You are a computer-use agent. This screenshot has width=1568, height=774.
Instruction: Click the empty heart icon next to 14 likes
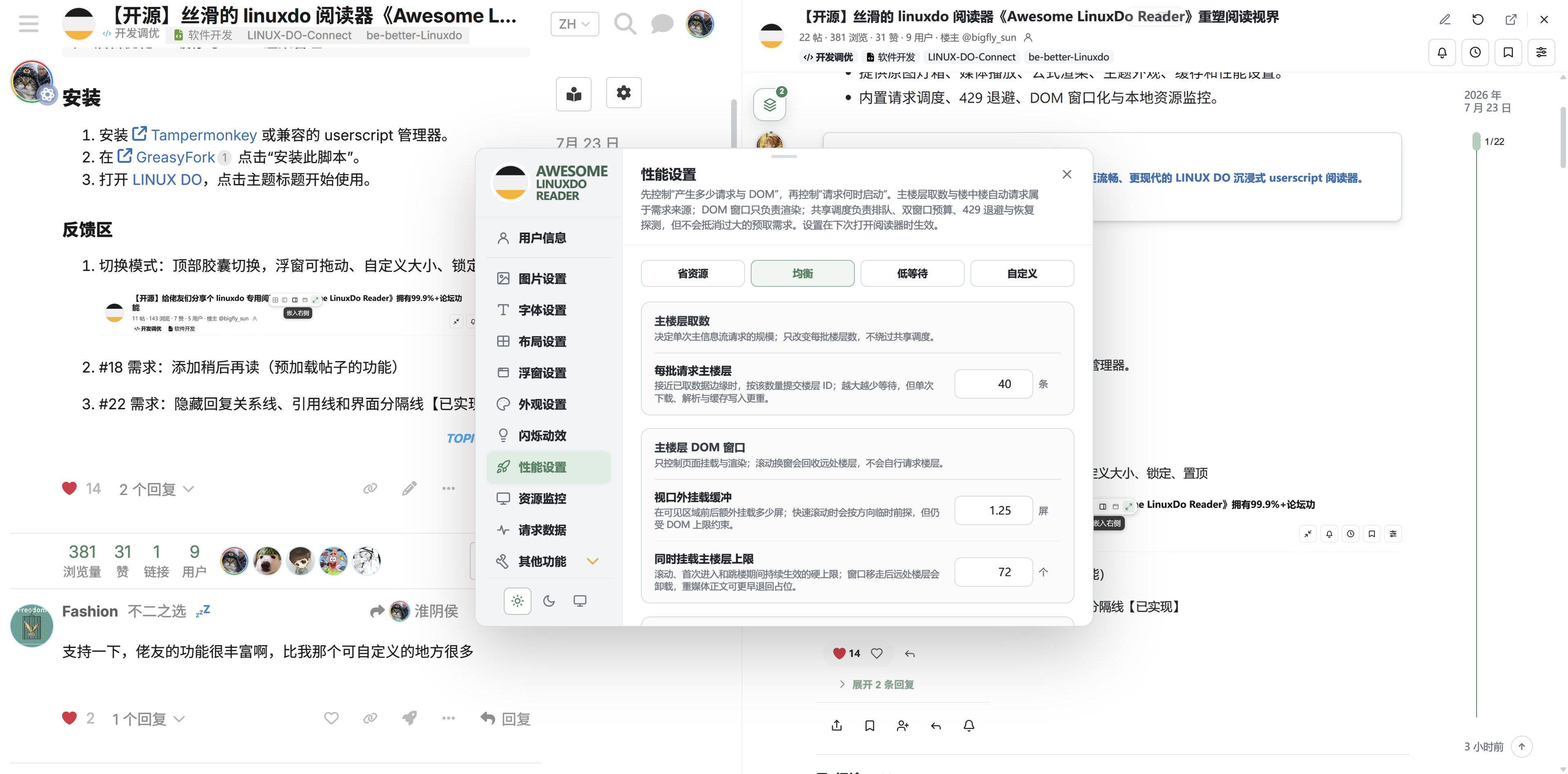coord(876,653)
